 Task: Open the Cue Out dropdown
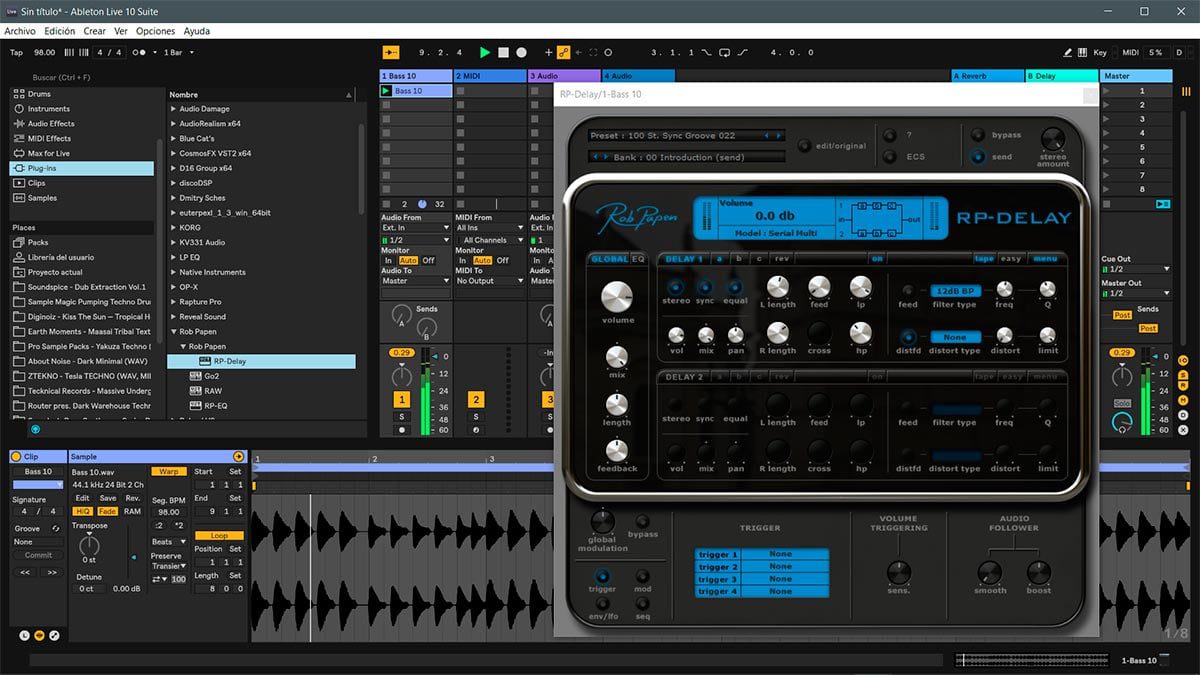click(x=1136, y=268)
